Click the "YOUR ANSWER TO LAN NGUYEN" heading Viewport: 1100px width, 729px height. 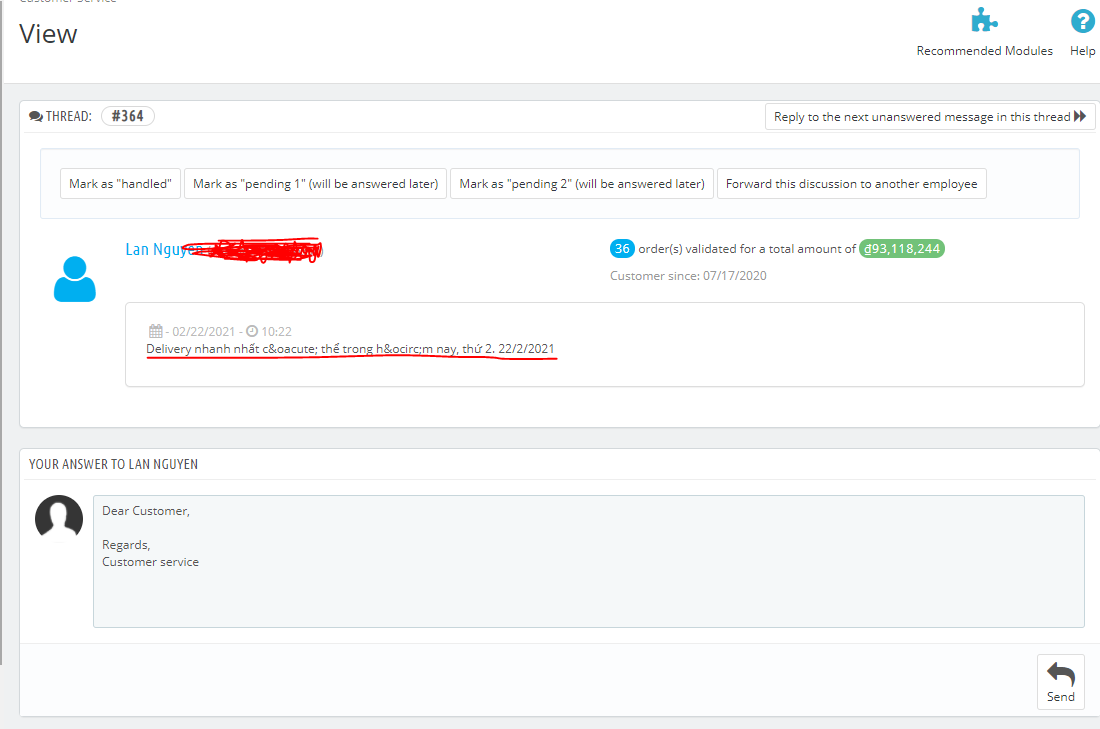pyautogui.click(x=113, y=464)
